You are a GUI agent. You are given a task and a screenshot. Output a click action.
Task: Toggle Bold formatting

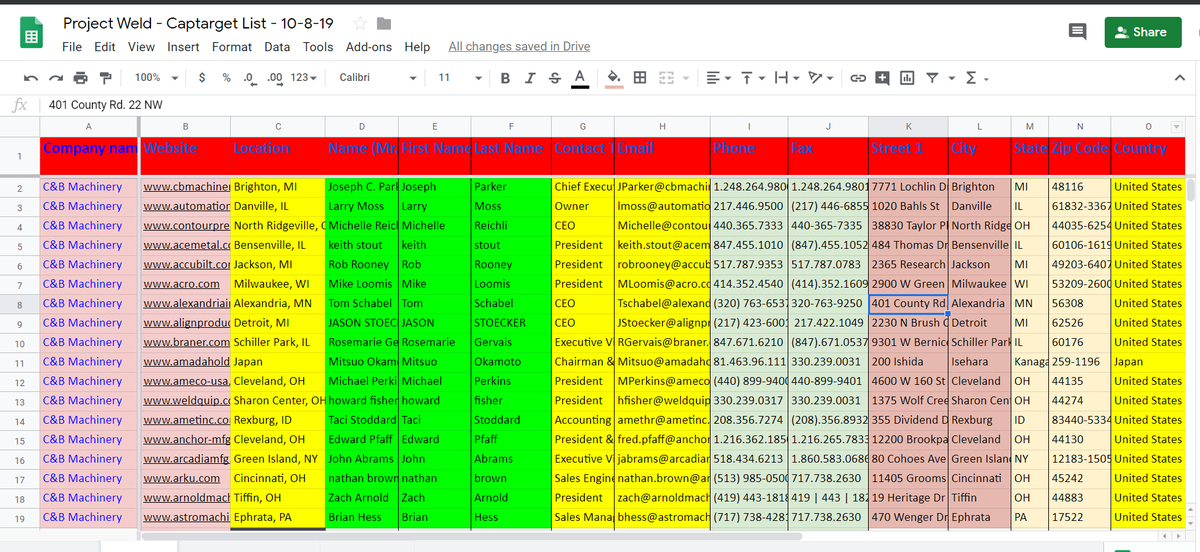click(505, 78)
